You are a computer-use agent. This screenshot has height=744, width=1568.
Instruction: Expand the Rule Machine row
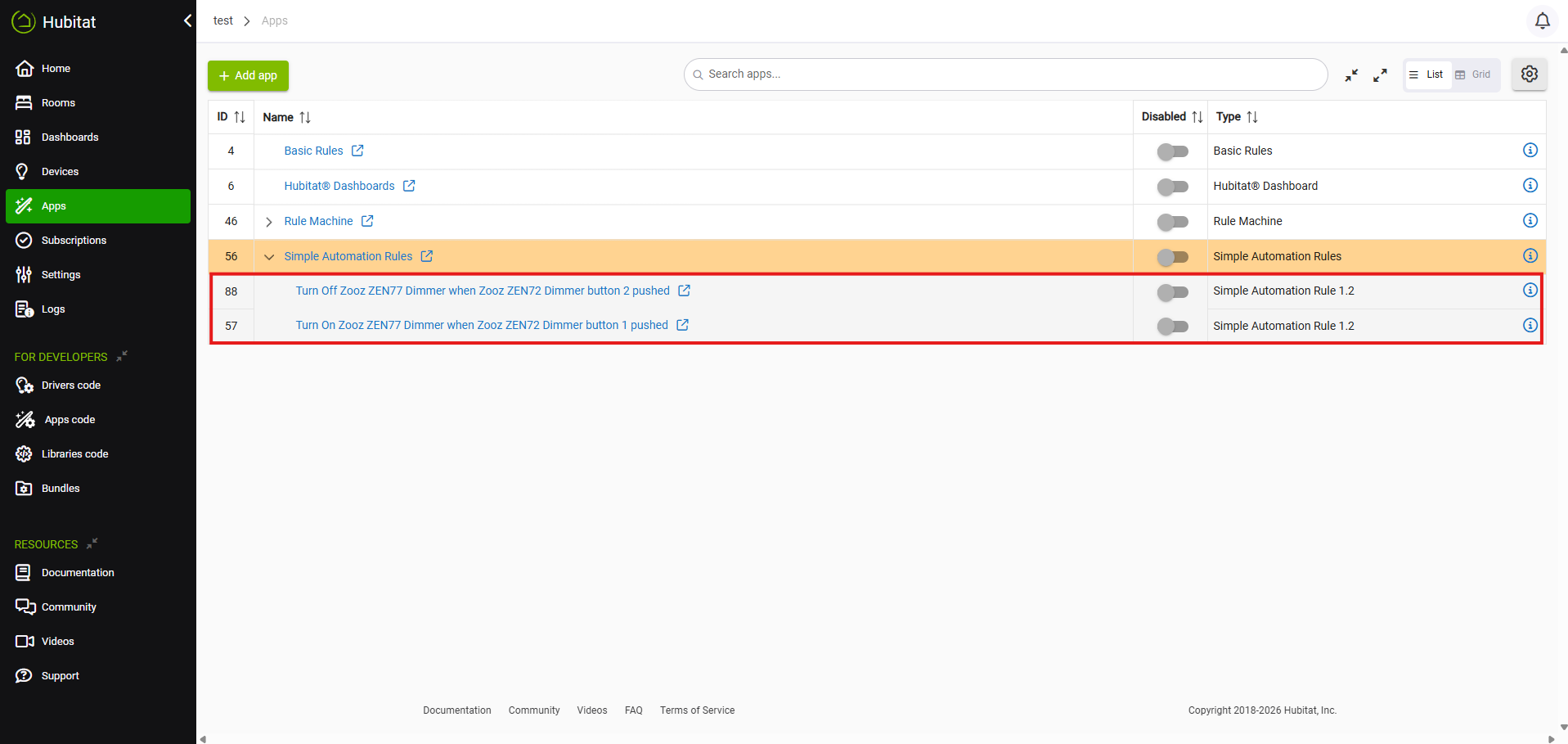269,222
